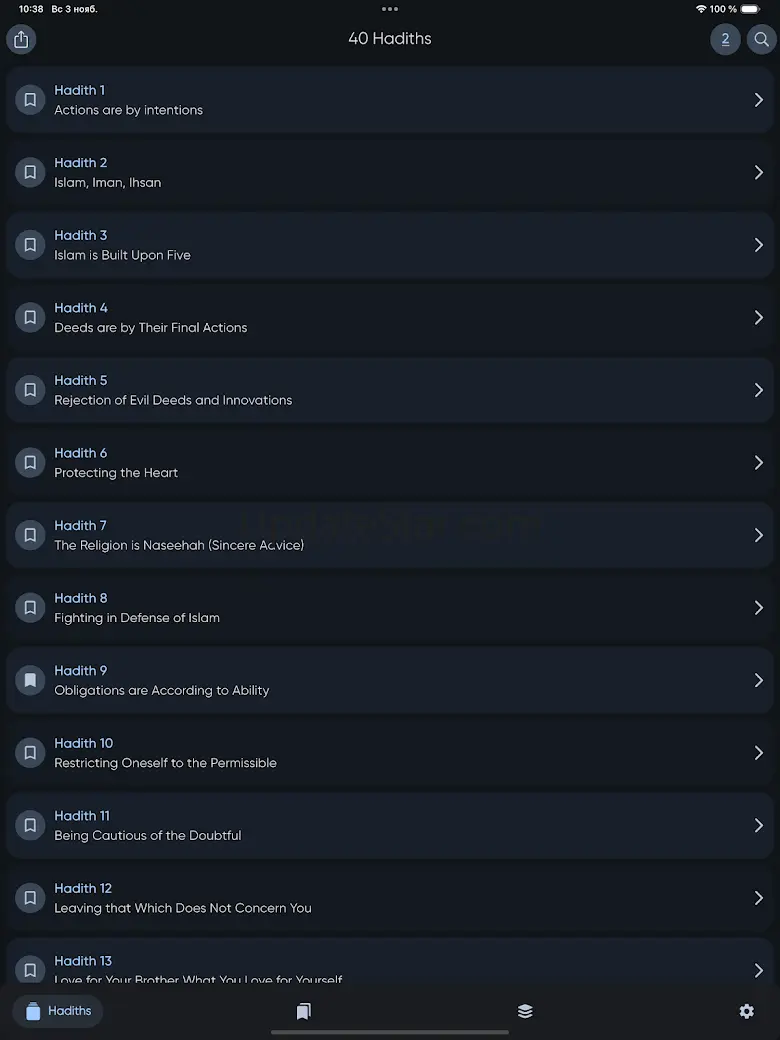Screen dimensions: 780x1040
Task: Tap the underlined 2 button in header
Action: tap(725, 39)
